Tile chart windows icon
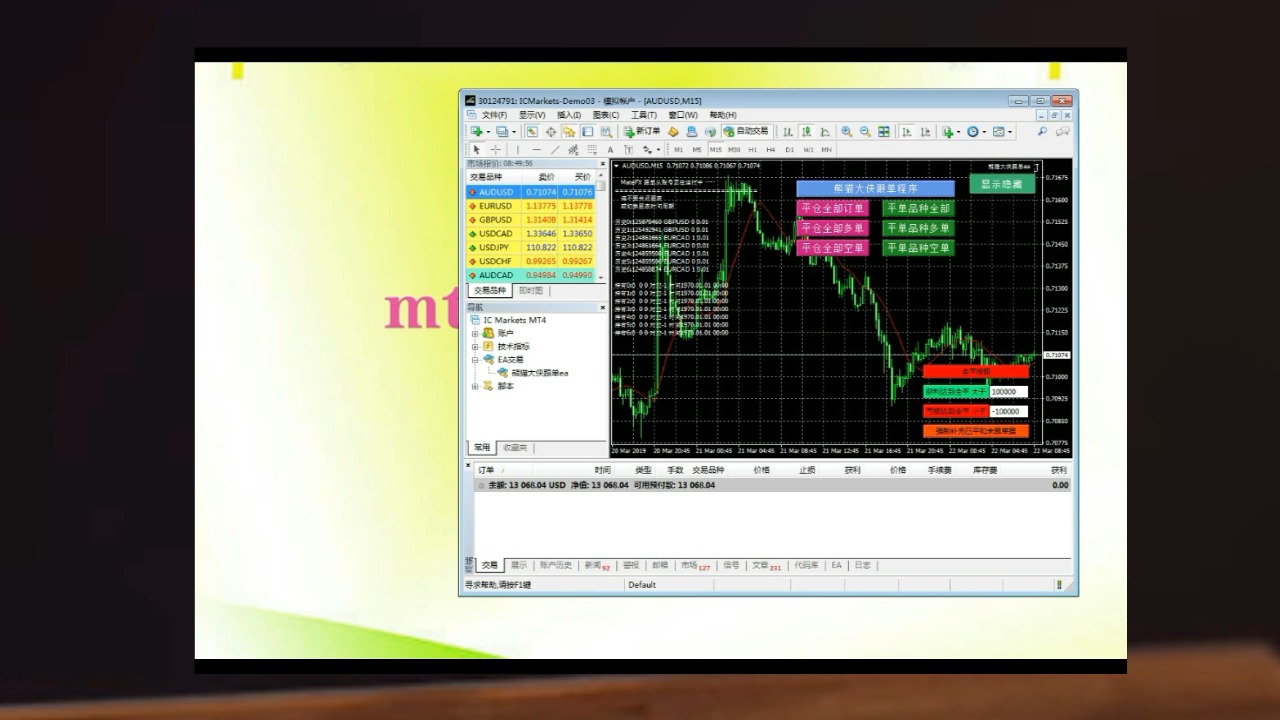Screen dimensions: 1280x720 click(884, 132)
